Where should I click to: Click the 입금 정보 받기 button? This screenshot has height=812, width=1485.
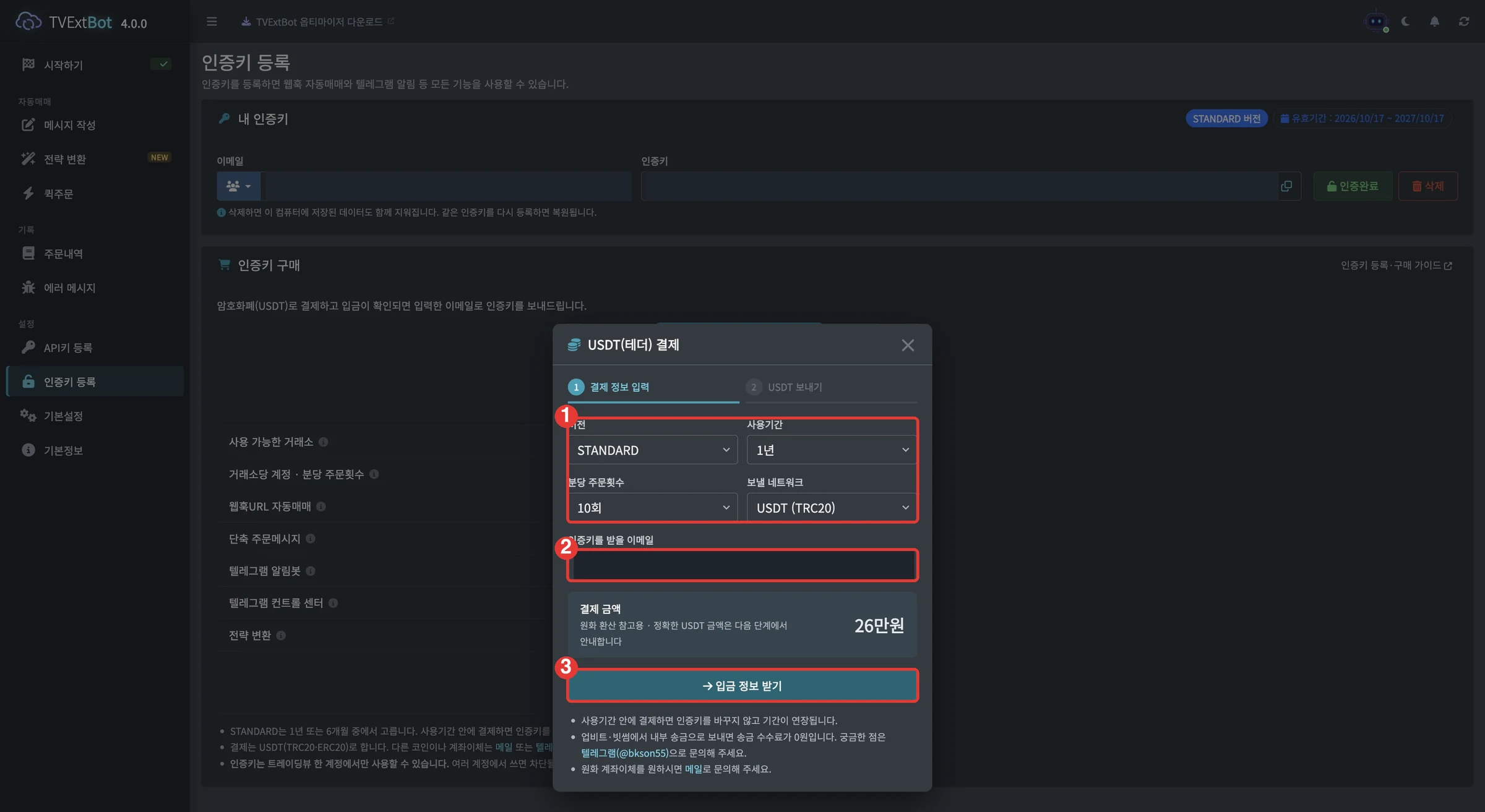[742, 686]
